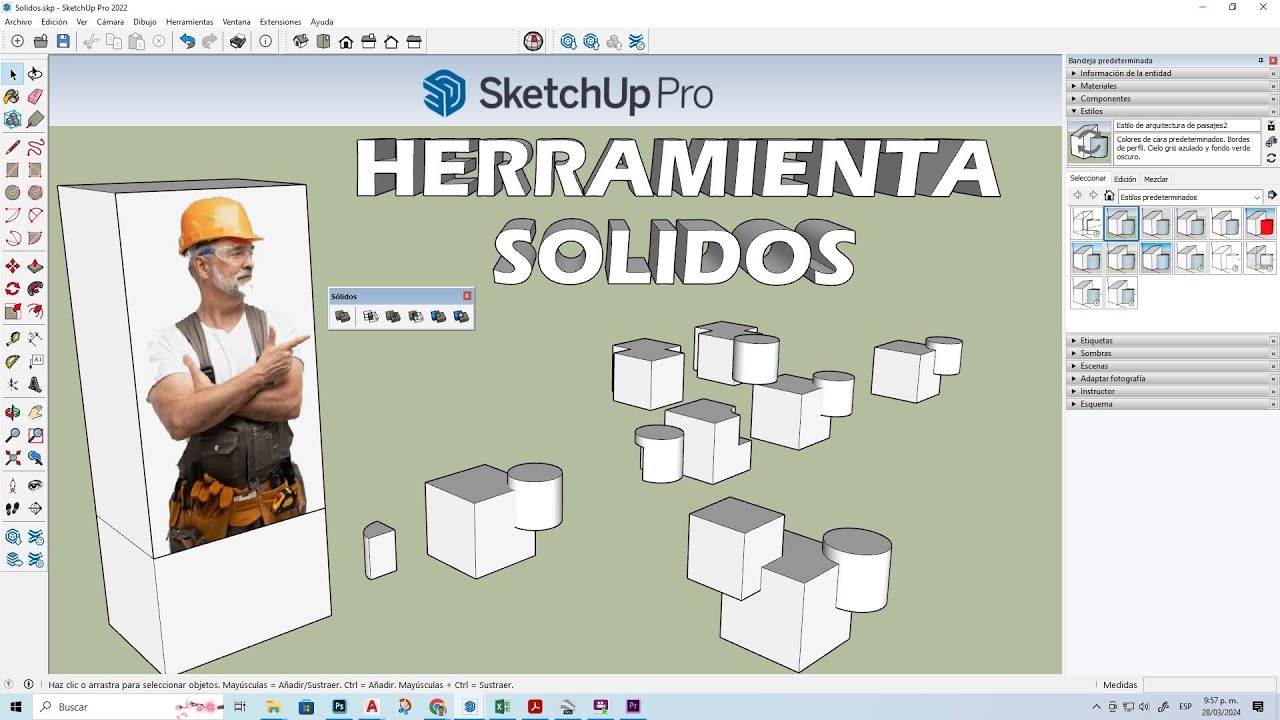Click the Outer Shell icon in Sólidos

pos(343,316)
